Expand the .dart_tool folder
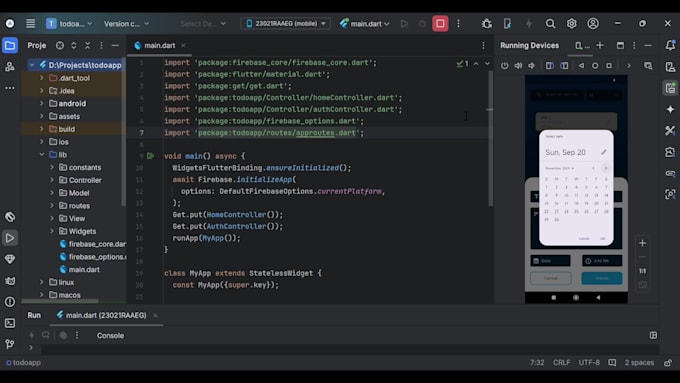Viewport: 680px width, 383px height. 42,78
